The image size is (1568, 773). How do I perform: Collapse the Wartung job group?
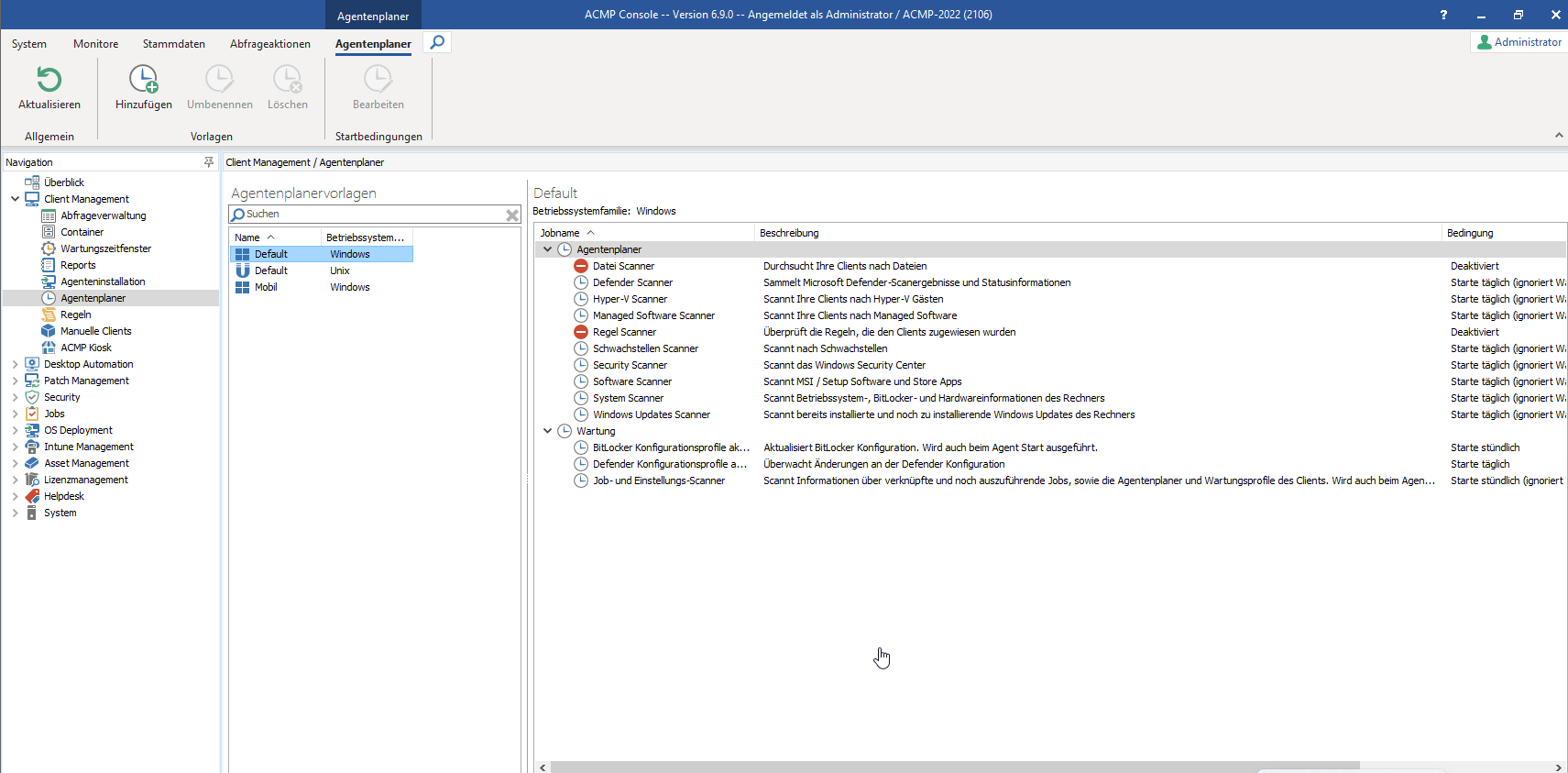pyautogui.click(x=548, y=431)
